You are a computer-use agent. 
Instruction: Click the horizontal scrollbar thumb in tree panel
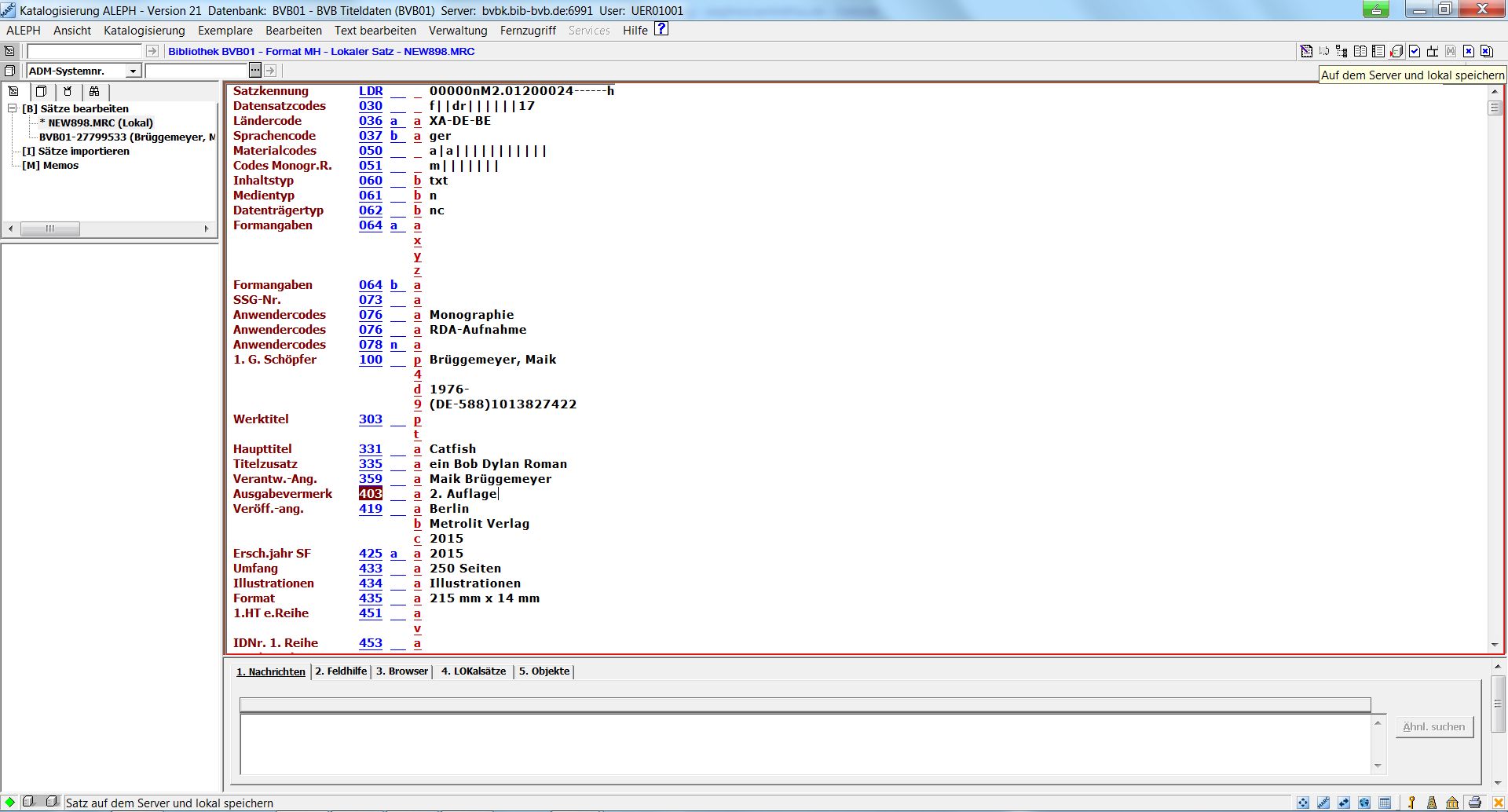[x=49, y=229]
